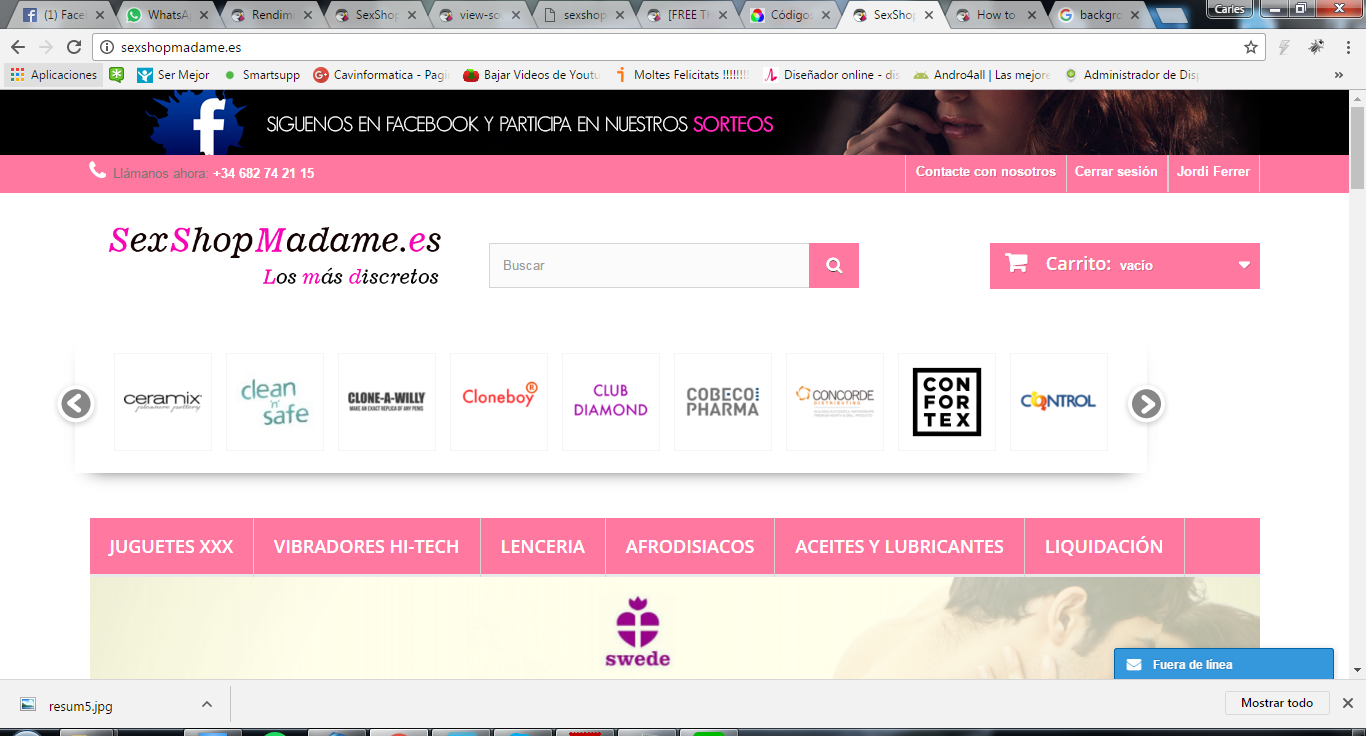1366x736 pixels.
Task: Open the Administrador de Disp bookmark
Action: pyautogui.click(x=1132, y=75)
